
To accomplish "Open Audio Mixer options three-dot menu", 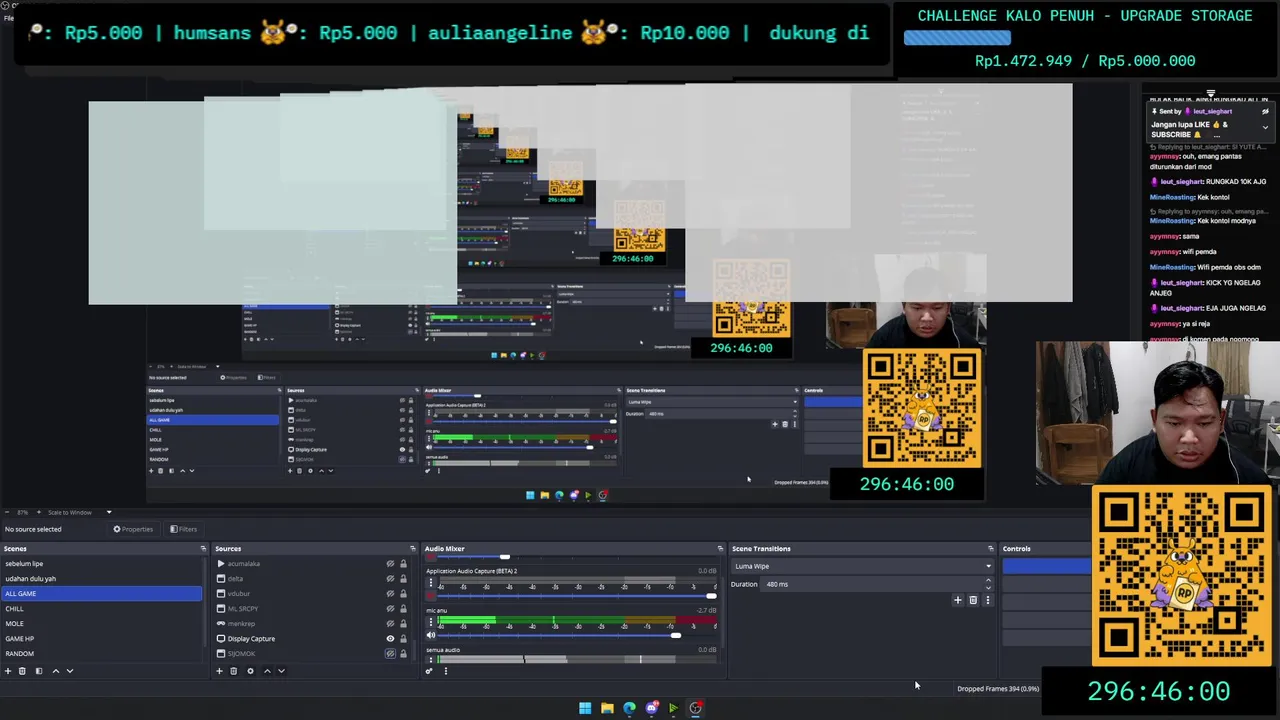I will pos(446,671).
